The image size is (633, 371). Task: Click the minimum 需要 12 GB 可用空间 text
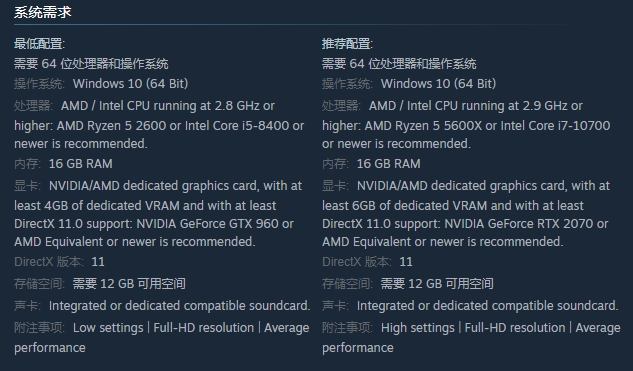coord(129,283)
